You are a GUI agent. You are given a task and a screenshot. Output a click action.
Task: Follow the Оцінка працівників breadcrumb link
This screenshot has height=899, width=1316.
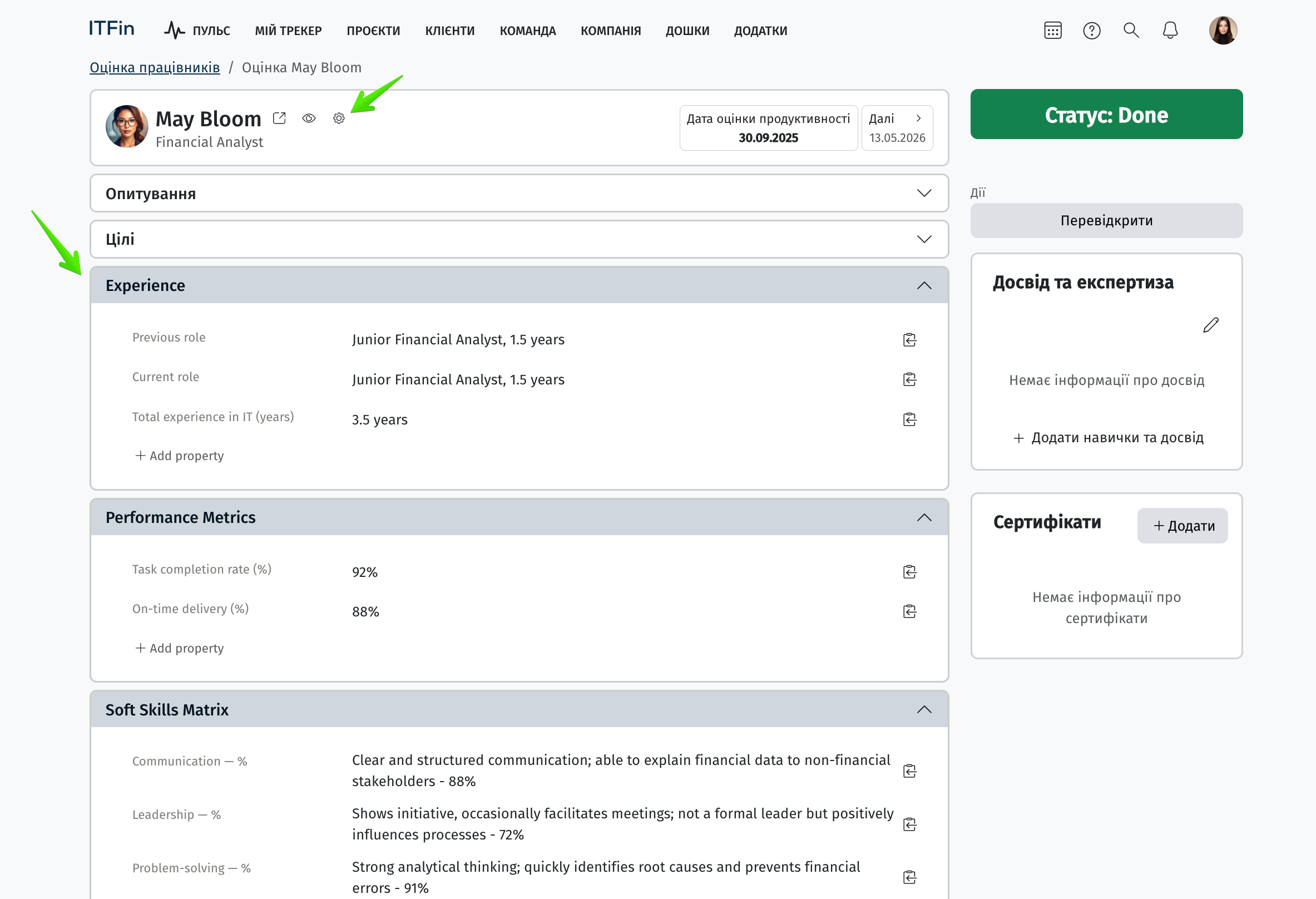pos(155,67)
